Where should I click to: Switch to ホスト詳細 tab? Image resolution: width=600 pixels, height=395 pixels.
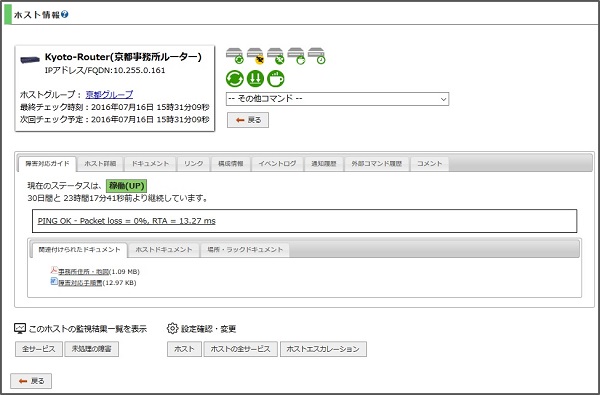click(100, 164)
